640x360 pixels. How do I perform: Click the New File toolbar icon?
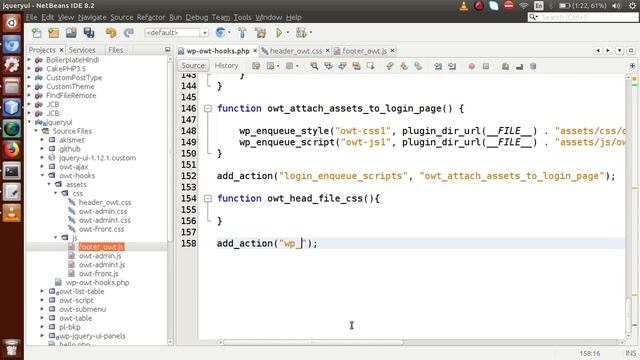tap(37, 33)
